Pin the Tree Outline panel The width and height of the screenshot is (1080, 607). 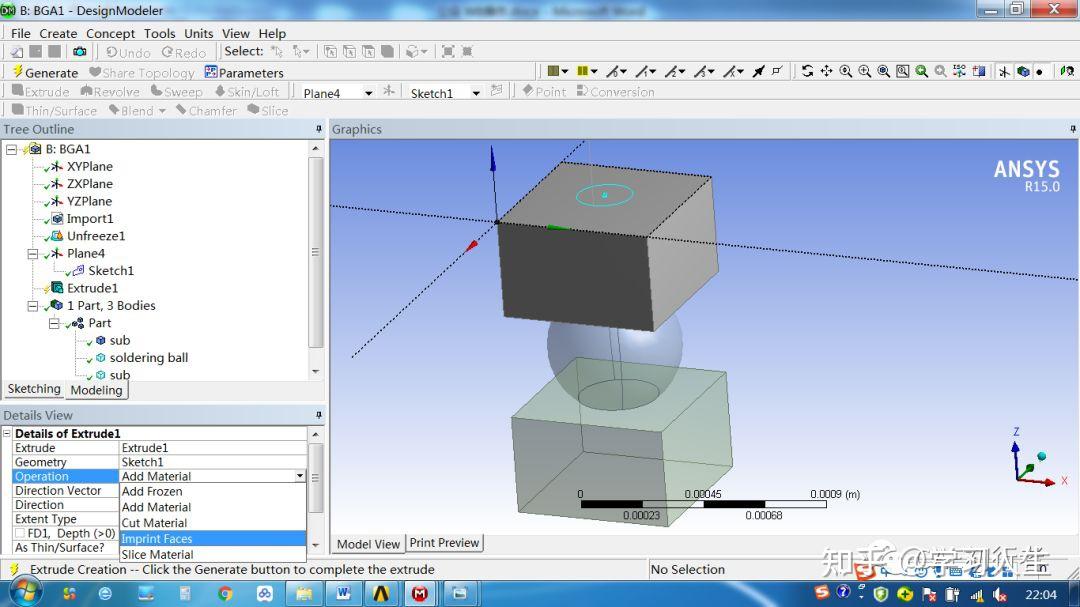[318, 129]
